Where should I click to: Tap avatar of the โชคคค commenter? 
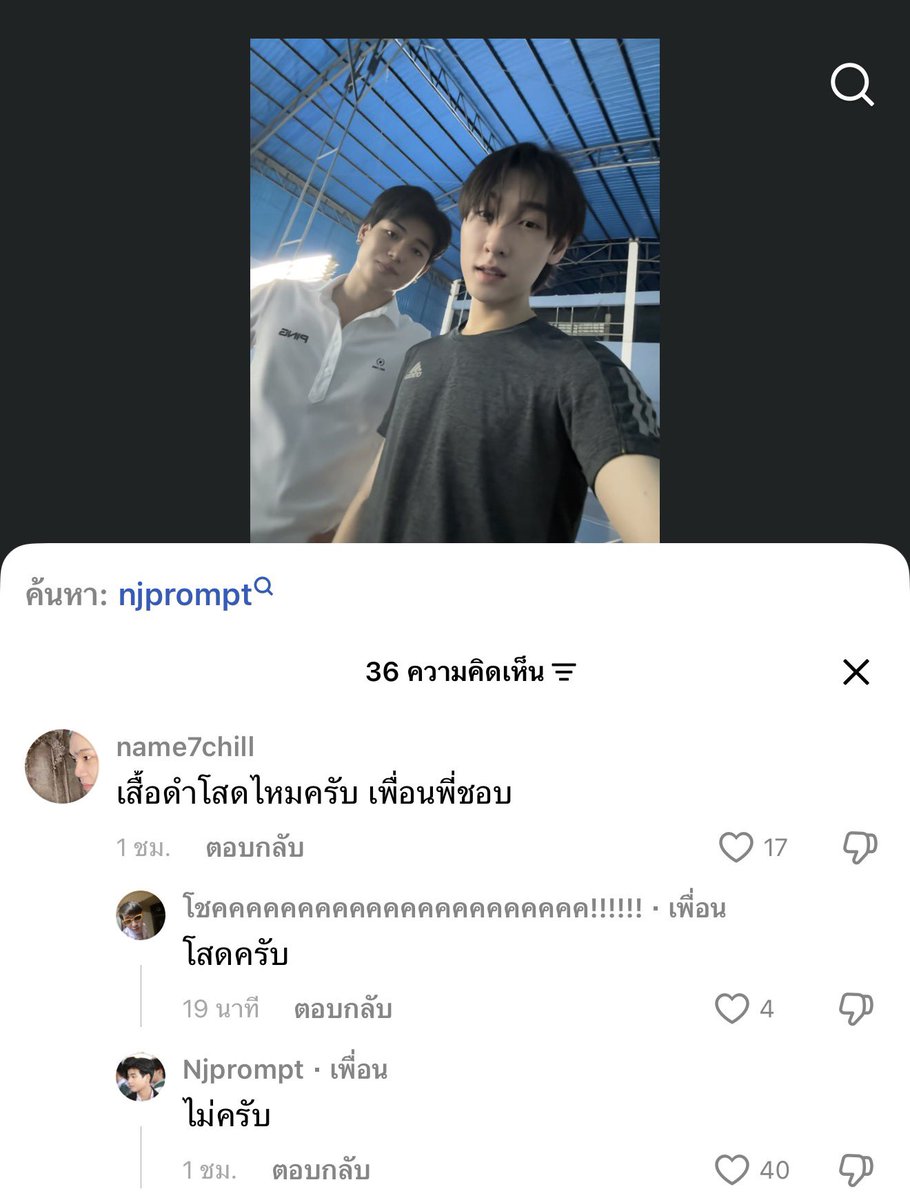pyautogui.click(x=140, y=915)
